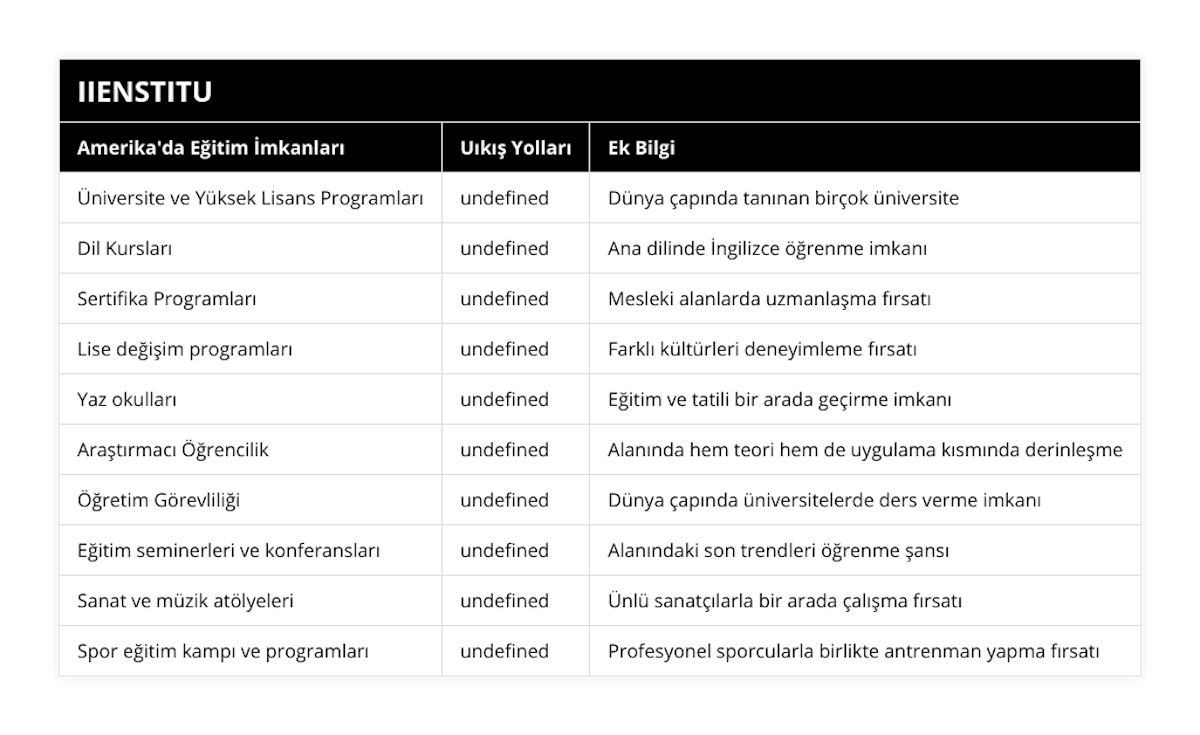
Task: Select the "Öğretim Görevliliği" cell
Action: 158,500
